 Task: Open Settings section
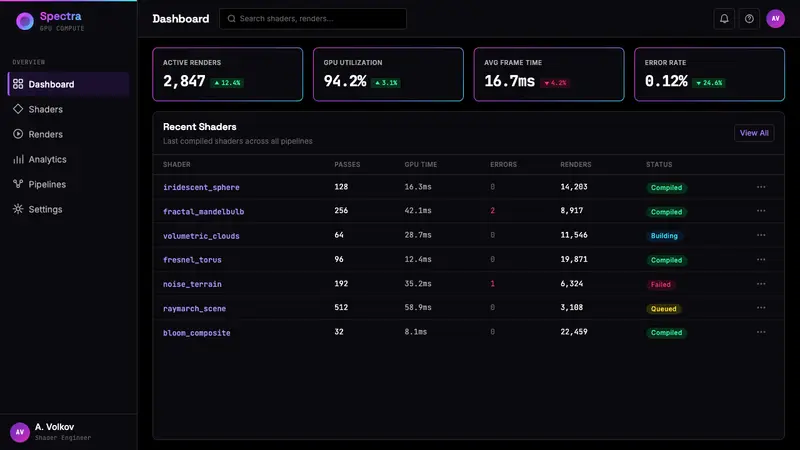[68, 209]
